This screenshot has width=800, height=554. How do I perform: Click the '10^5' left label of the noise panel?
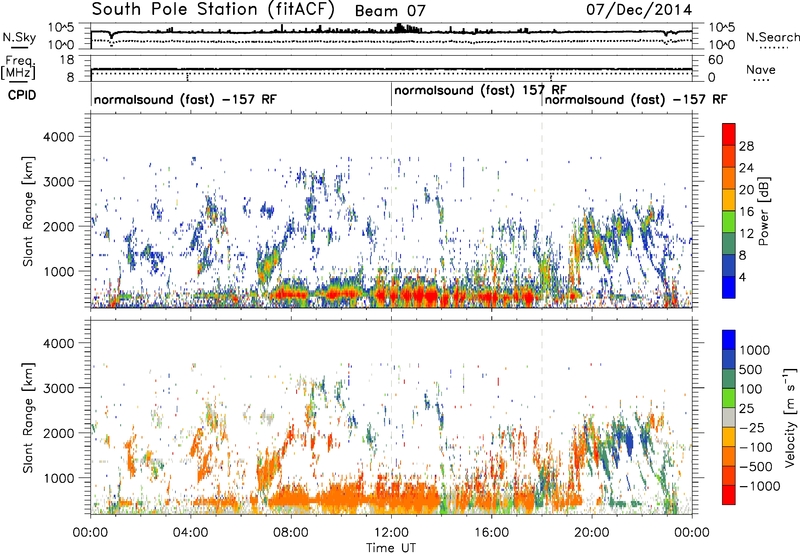tap(61, 27)
